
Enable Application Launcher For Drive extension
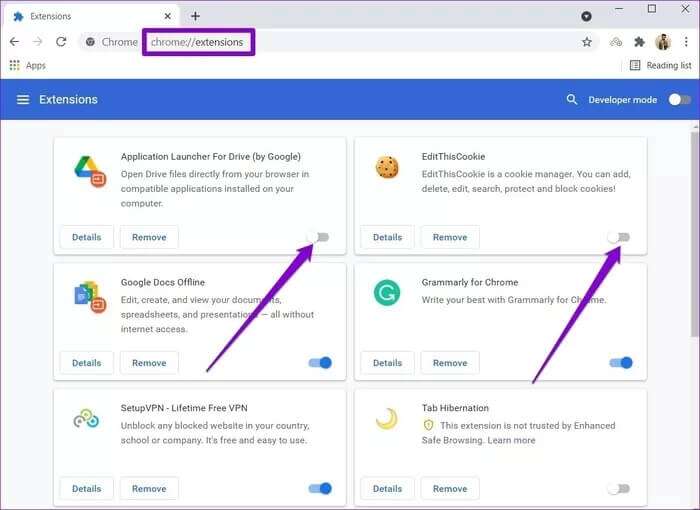(318, 237)
